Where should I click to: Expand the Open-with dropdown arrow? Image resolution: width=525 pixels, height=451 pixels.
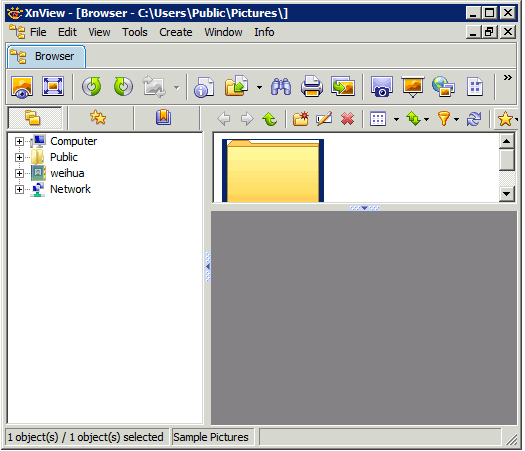(x=259, y=88)
